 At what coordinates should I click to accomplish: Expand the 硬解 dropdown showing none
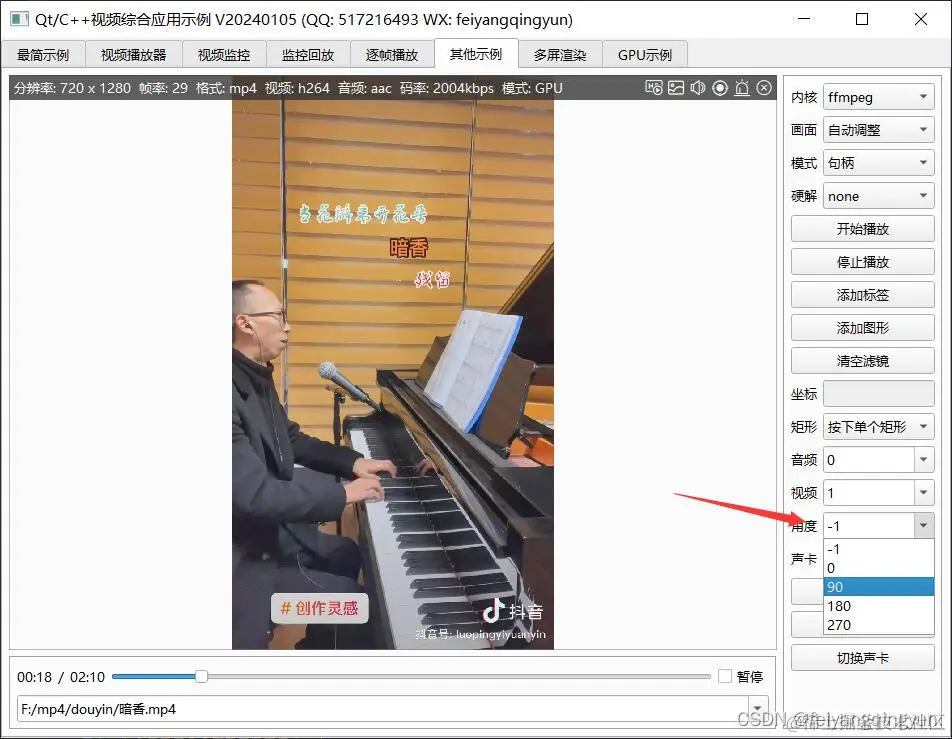878,195
